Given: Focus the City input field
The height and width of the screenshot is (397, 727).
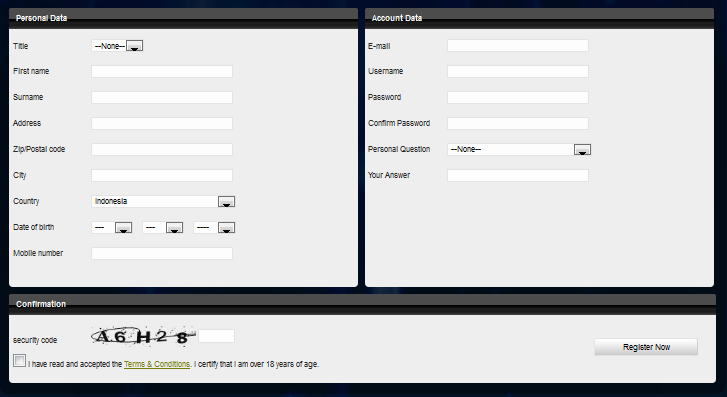Looking at the screenshot, I should coord(162,175).
